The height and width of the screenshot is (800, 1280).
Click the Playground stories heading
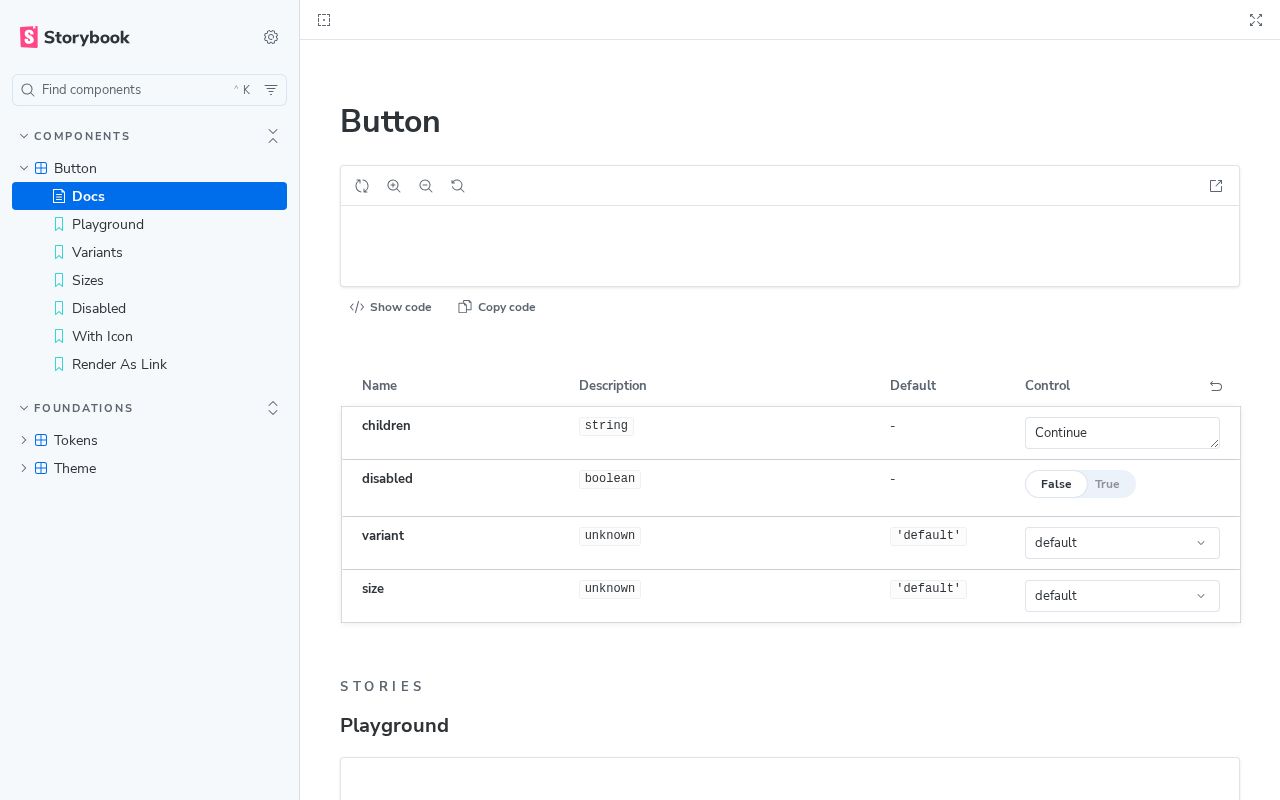click(x=394, y=725)
